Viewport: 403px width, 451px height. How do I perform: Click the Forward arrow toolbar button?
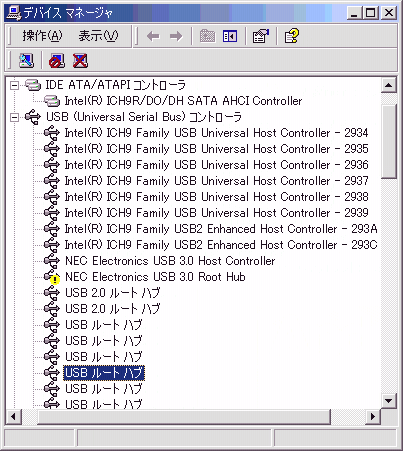pyautogui.click(x=176, y=36)
